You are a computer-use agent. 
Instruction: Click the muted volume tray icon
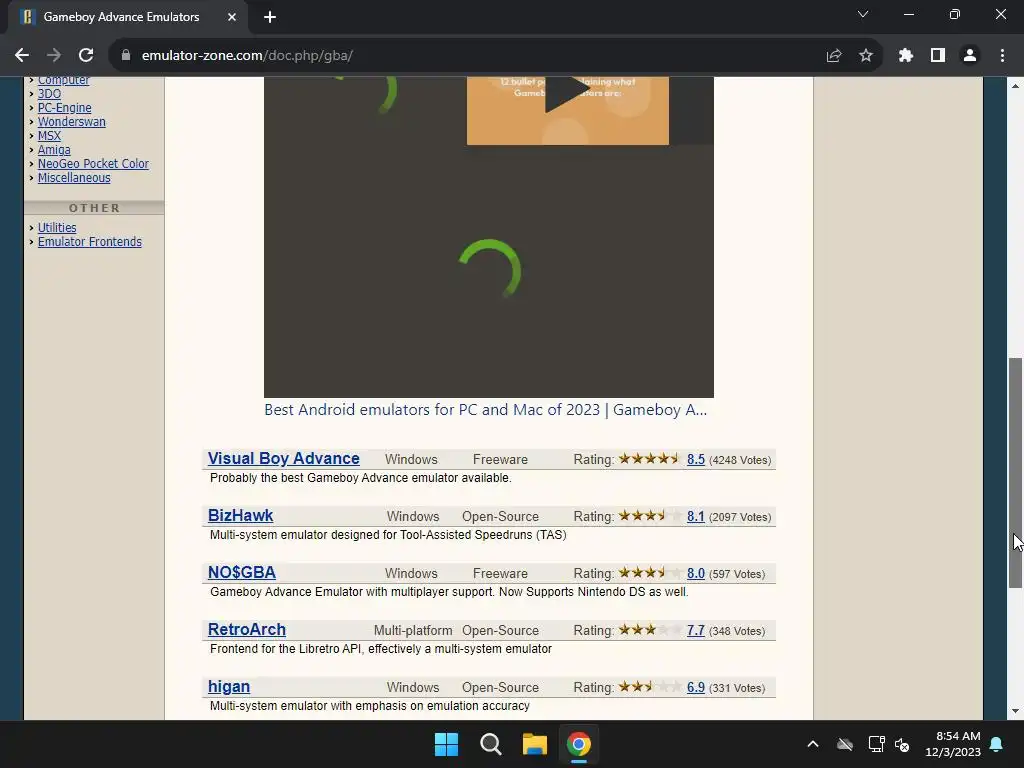(x=902, y=744)
